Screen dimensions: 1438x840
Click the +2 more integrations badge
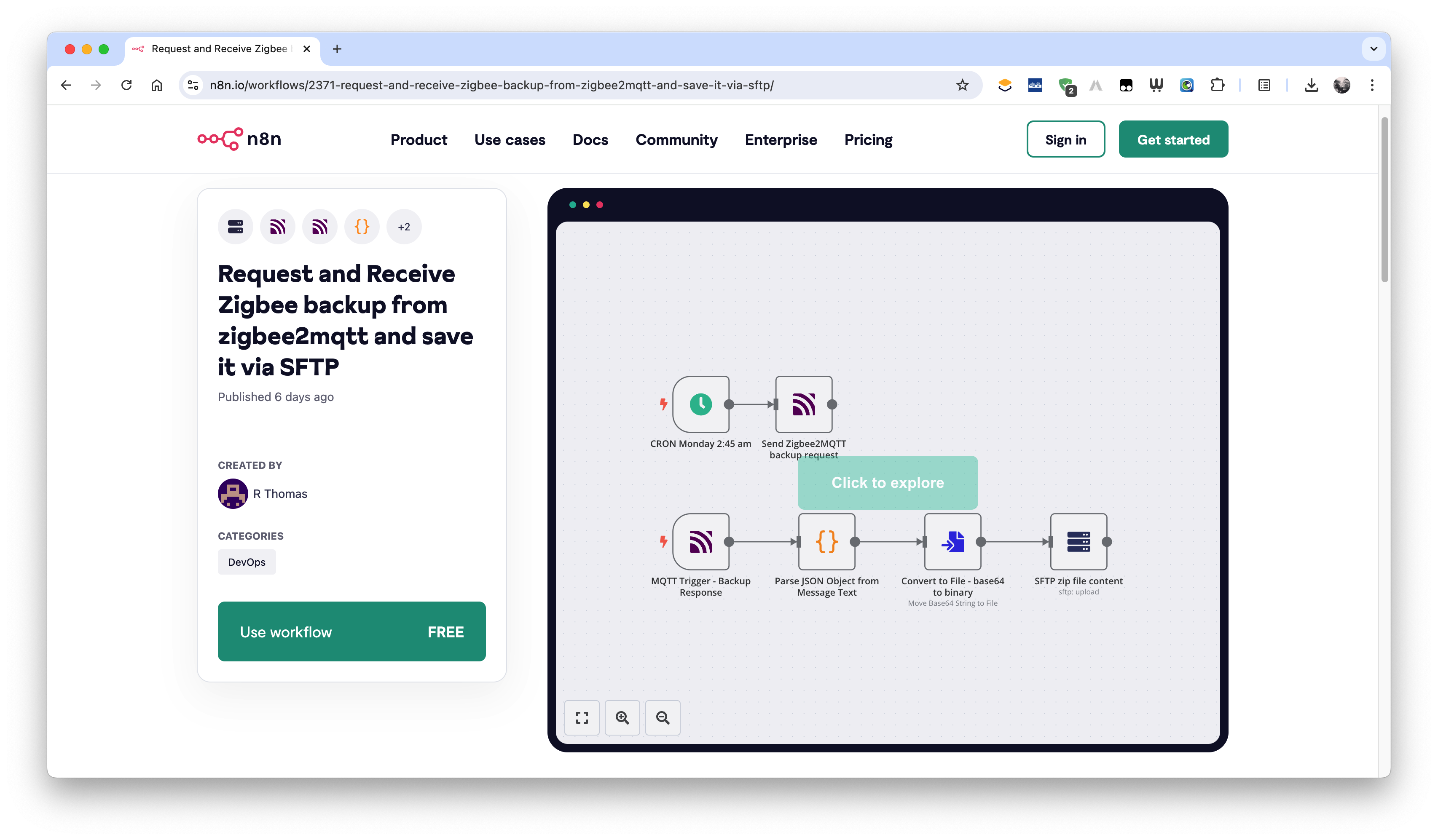coord(404,227)
